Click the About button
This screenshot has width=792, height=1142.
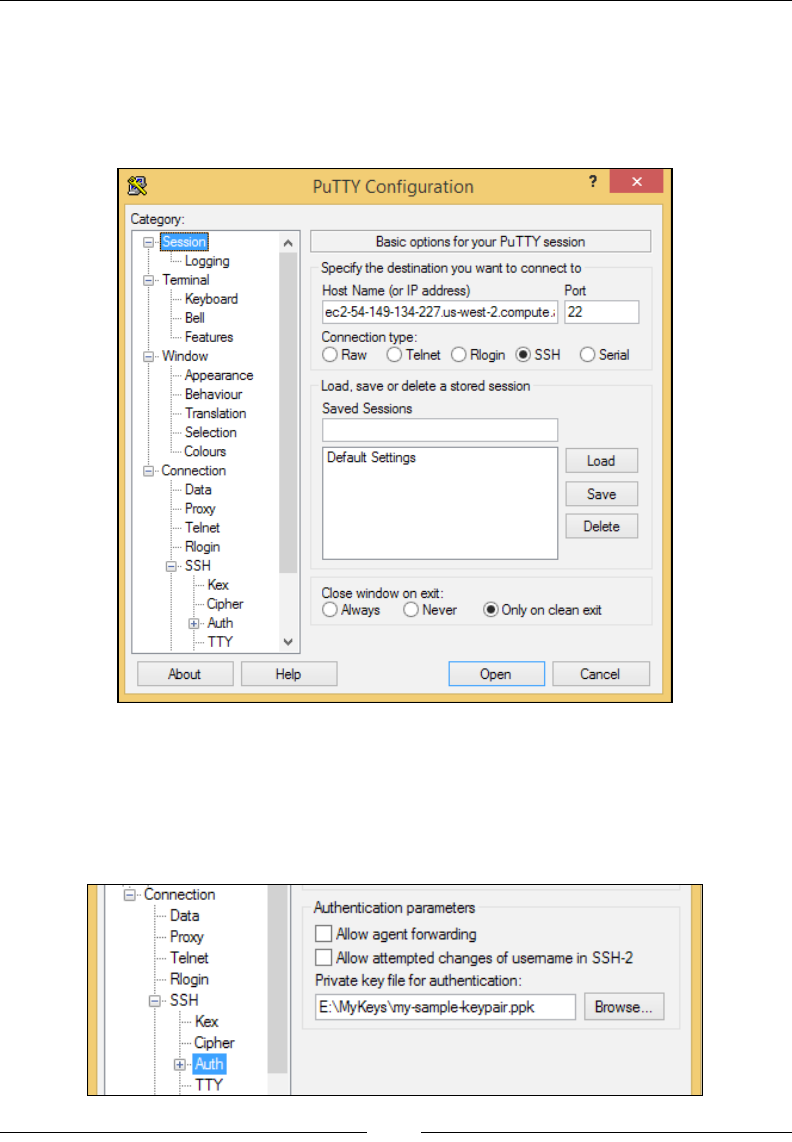(185, 674)
